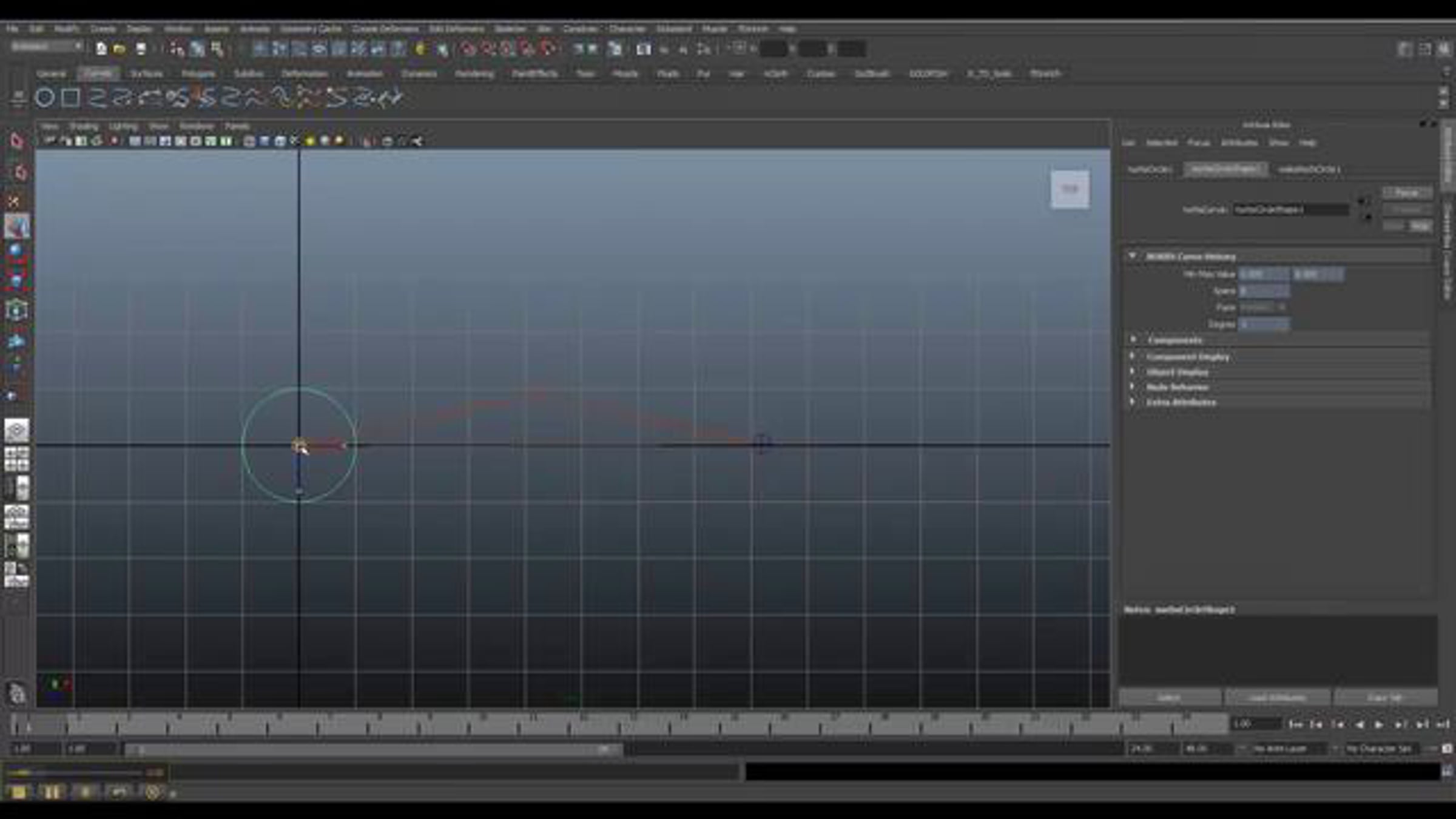Viewport: 1456px width, 819px height.
Task: Switch to the General shelf tab
Action: pyautogui.click(x=51, y=73)
